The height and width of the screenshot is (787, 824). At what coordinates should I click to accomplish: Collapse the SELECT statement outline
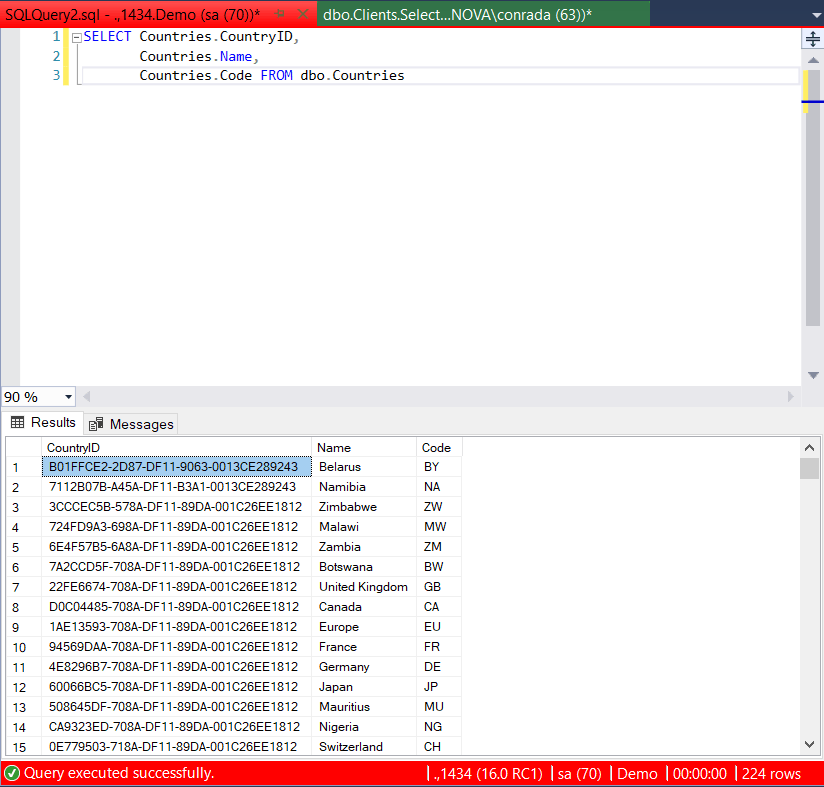pos(76,37)
